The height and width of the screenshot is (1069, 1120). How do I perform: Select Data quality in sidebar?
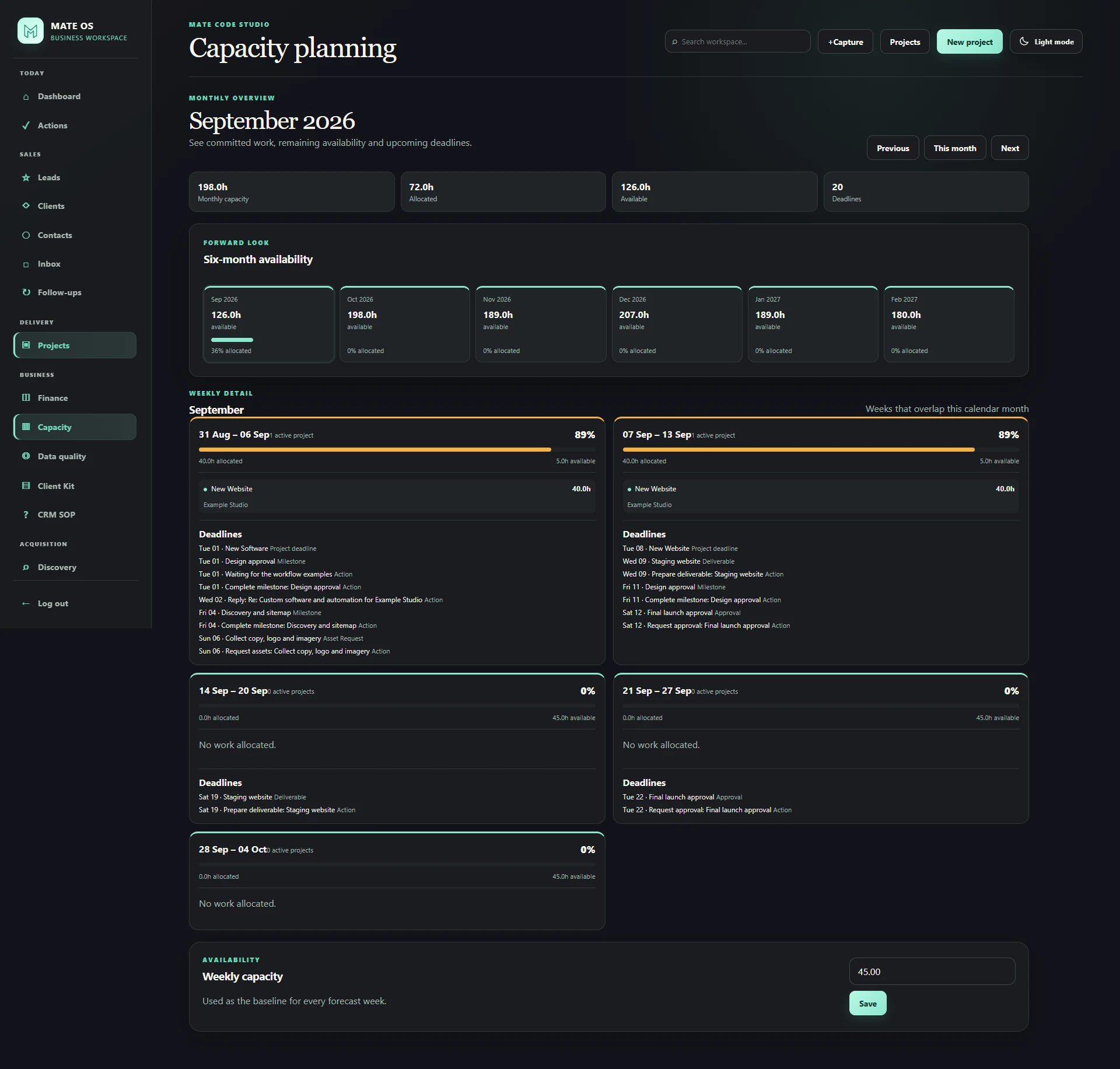pos(75,456)
